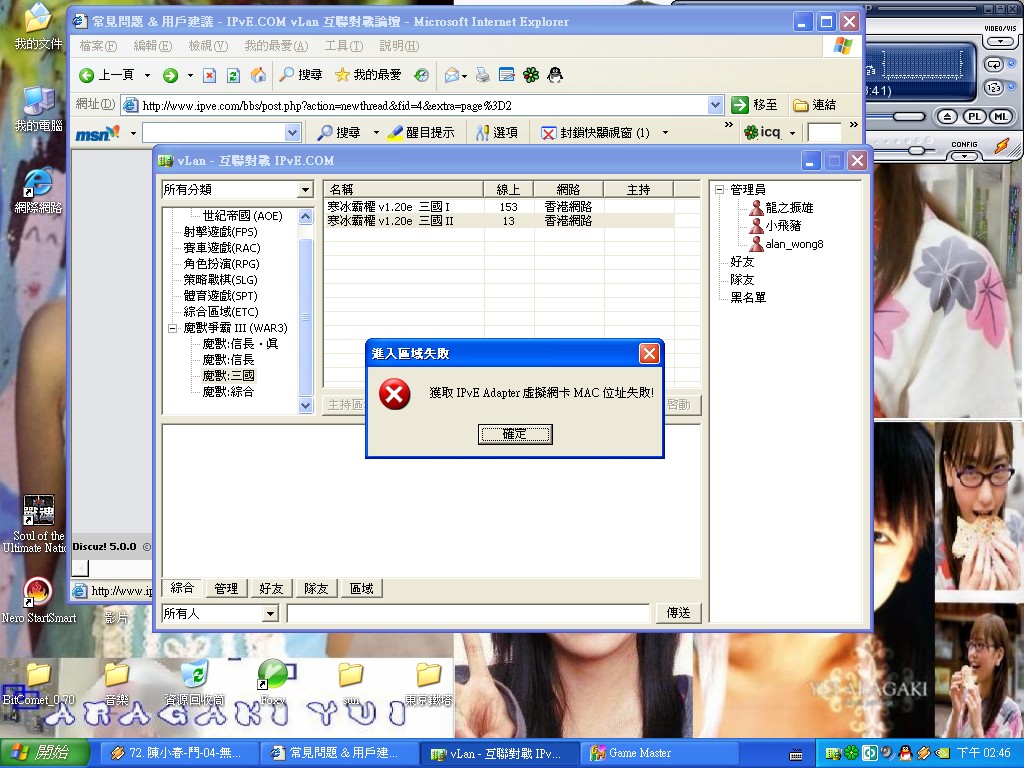
Task: Switch to 好友 chat tab
Action: [271, 588]
